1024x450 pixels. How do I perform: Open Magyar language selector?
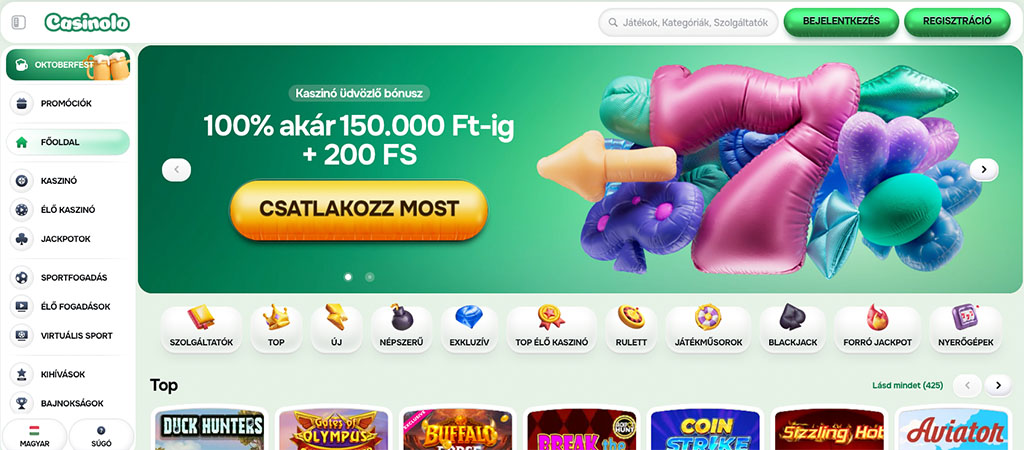coord(35,435)
